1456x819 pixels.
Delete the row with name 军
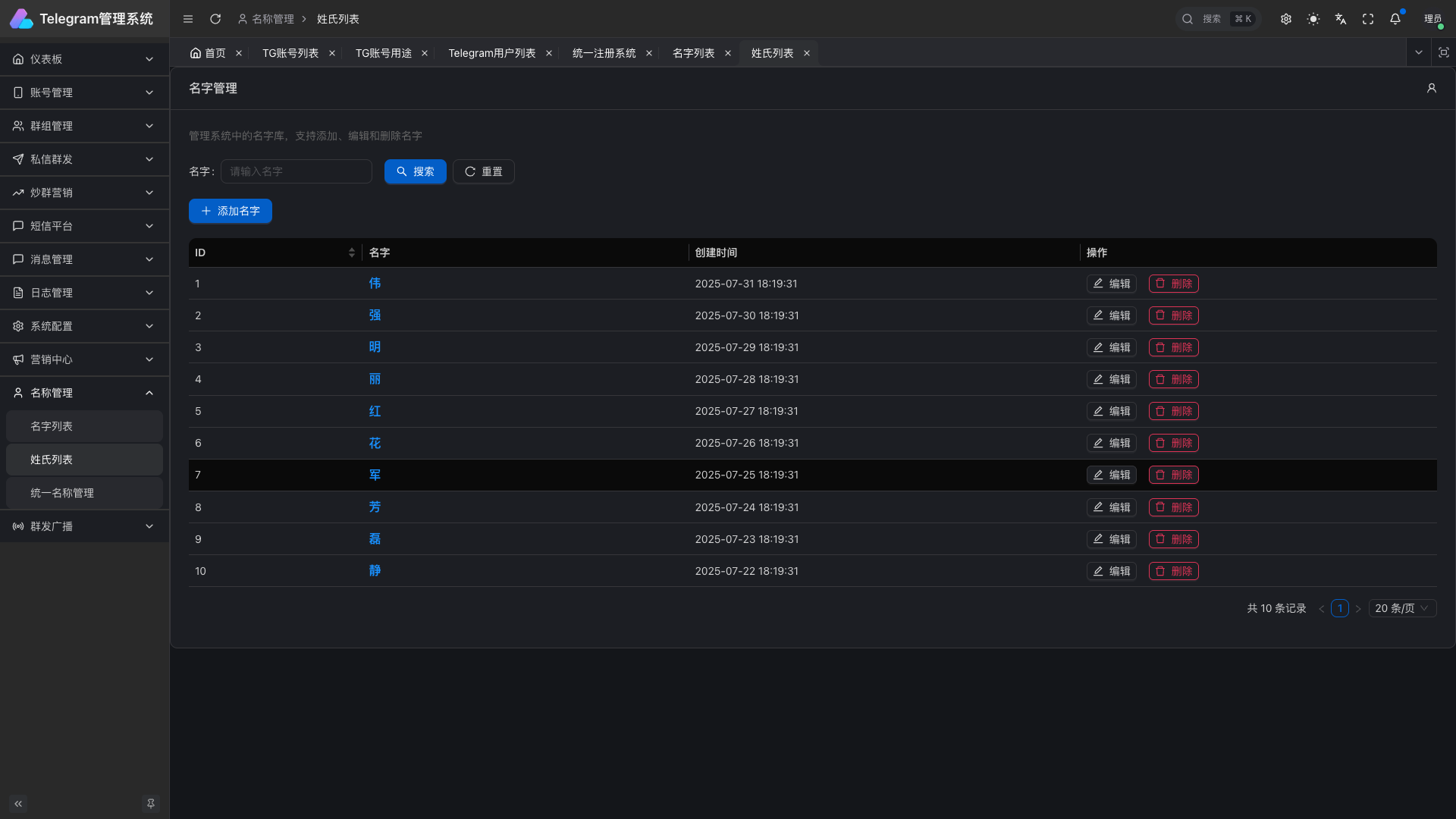click(x=1173, y=475)
